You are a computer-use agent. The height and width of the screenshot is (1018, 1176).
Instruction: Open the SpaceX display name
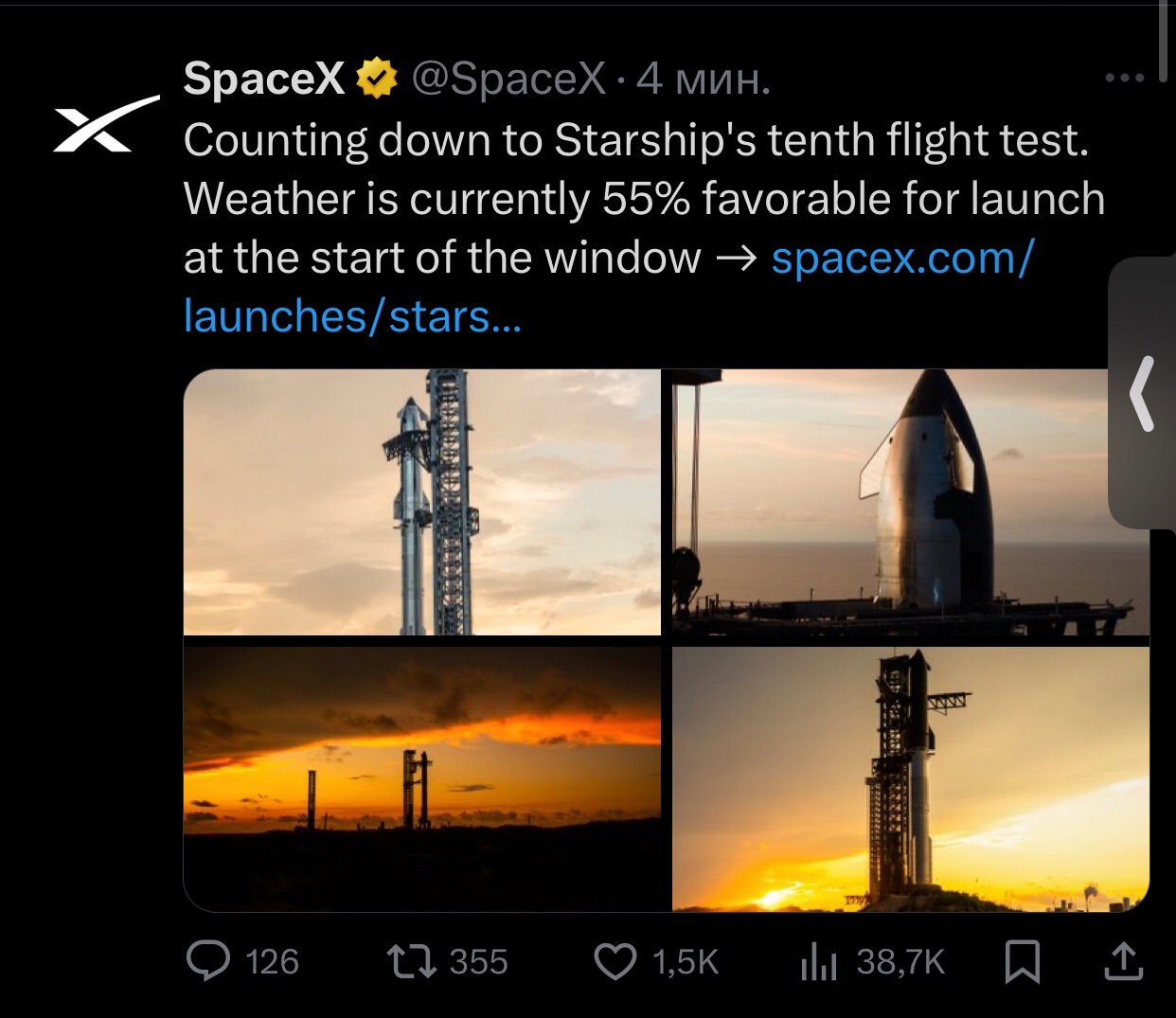(263, 79)
